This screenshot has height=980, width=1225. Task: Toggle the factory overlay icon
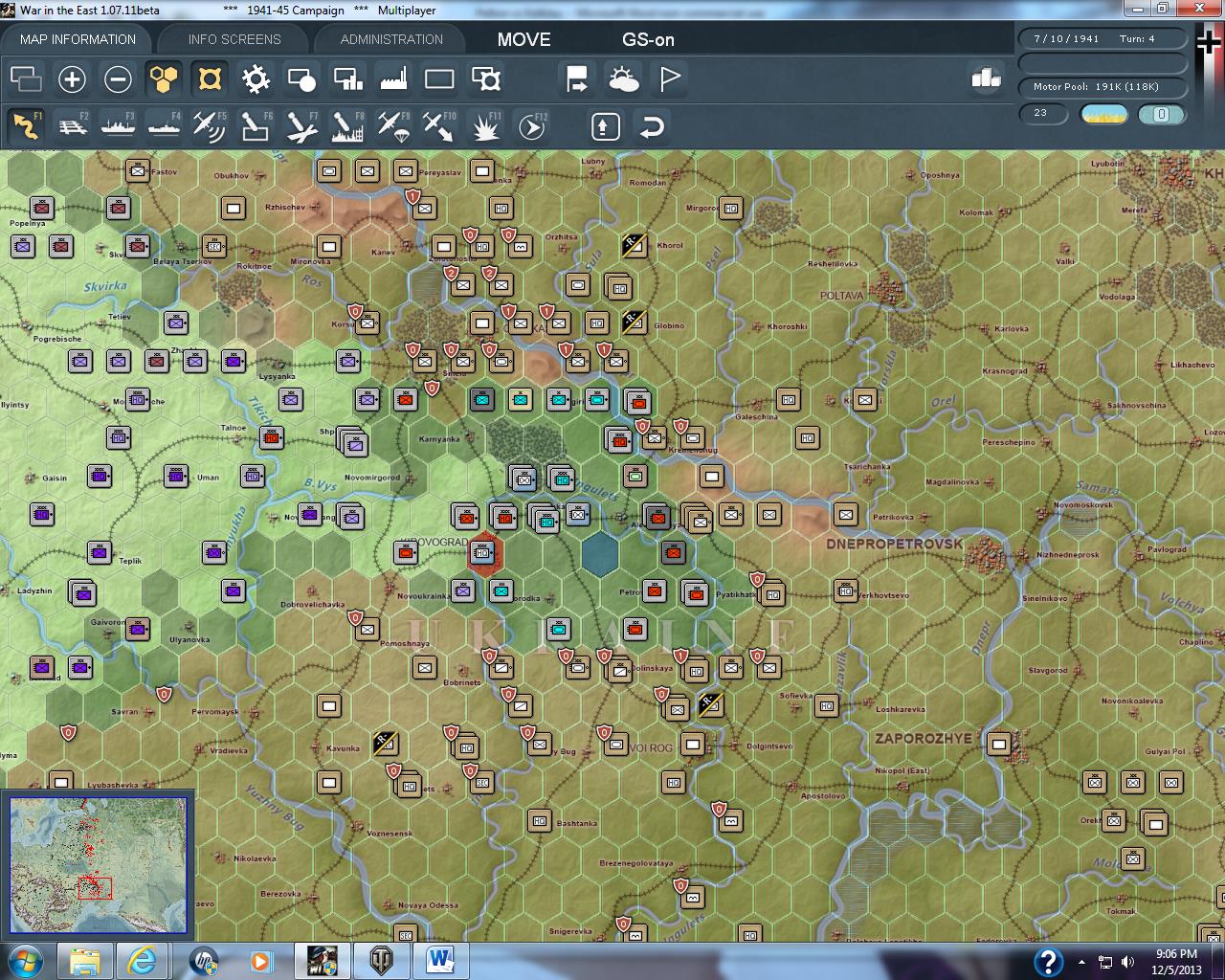pos(393,78)
